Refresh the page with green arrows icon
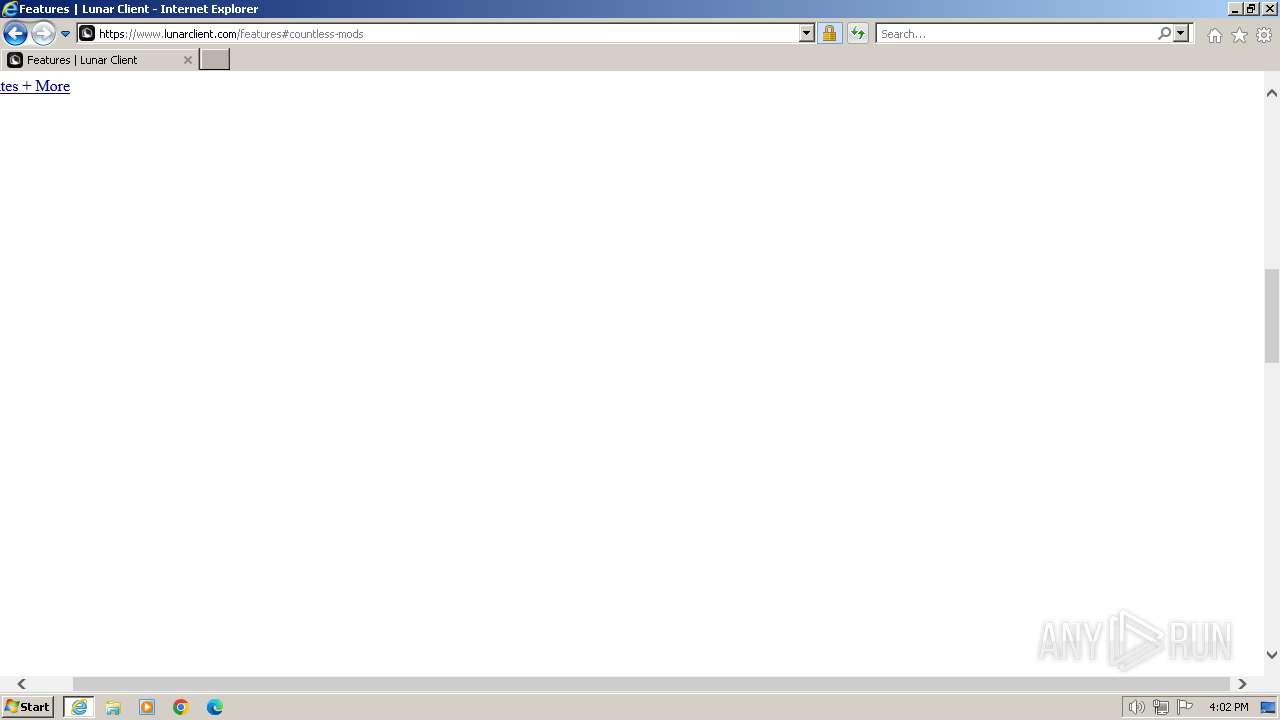 (858, 33)
